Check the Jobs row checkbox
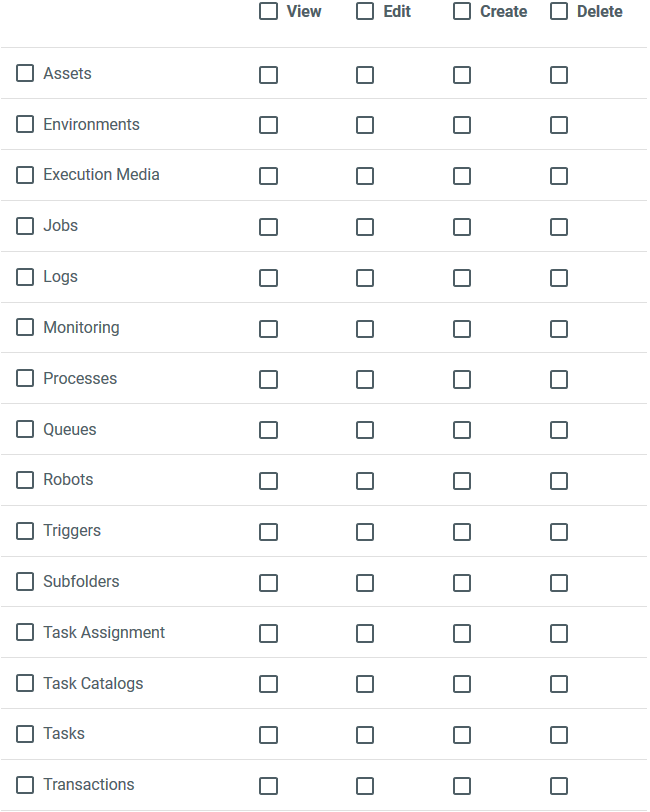 tap(25, 226)
